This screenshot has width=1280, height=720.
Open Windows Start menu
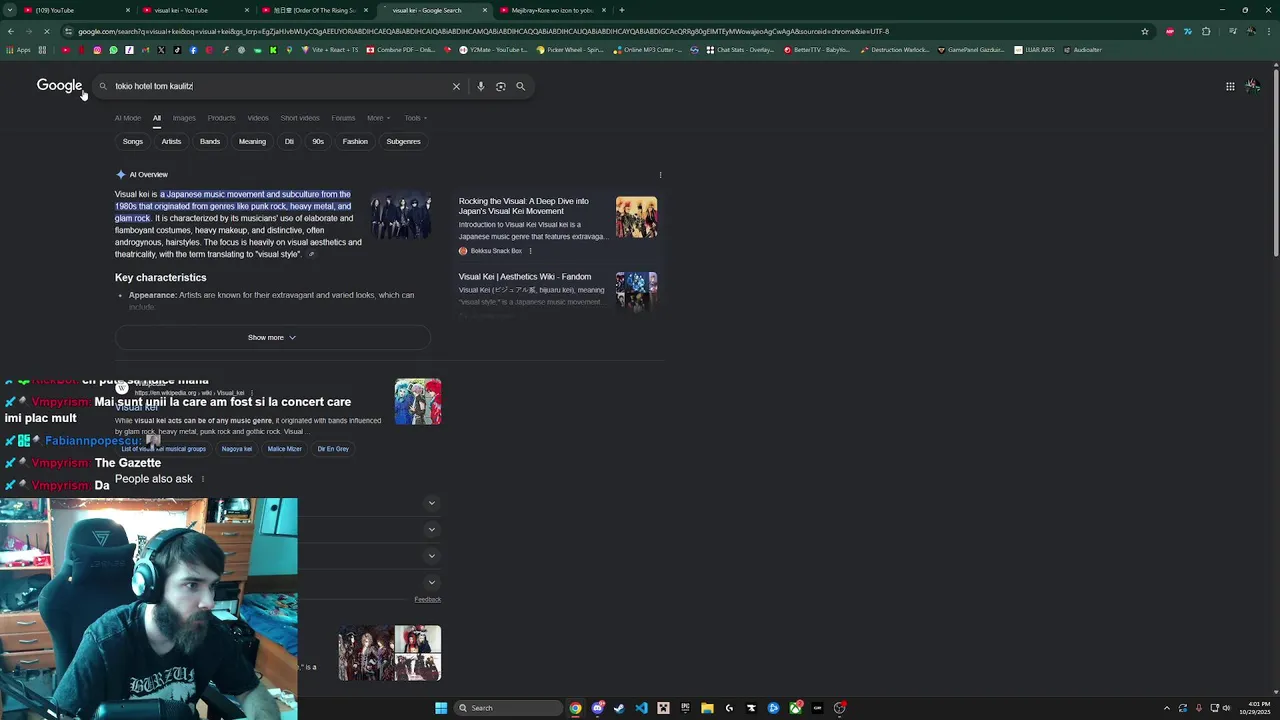(441, 708)
